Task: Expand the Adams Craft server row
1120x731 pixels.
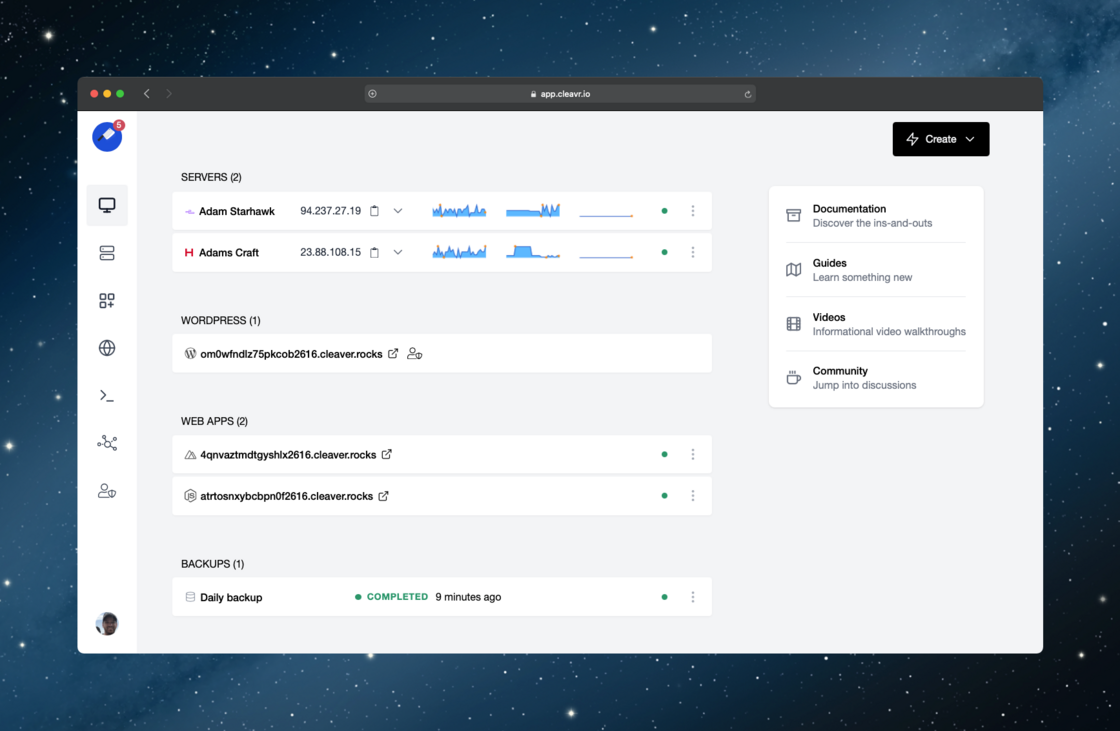Action: click(x=398, y=252)
